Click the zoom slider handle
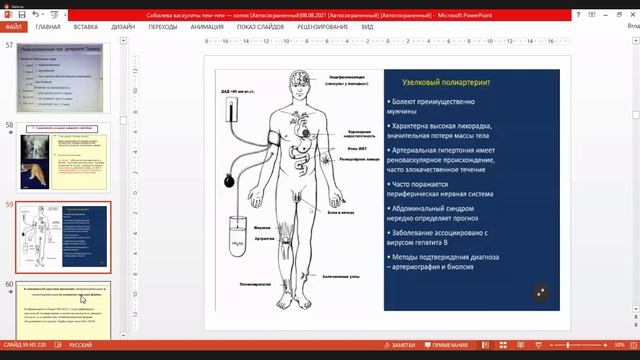This screenshot has width=640, height=360. coord(567,345)
